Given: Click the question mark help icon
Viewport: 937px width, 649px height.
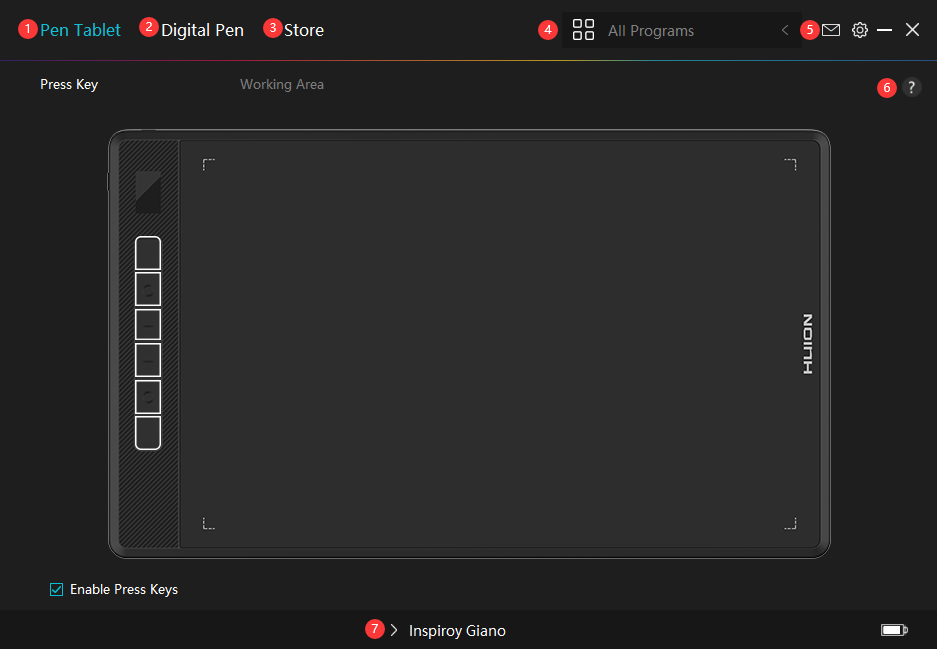Looking at the screenshot, I should click(911, 88).
